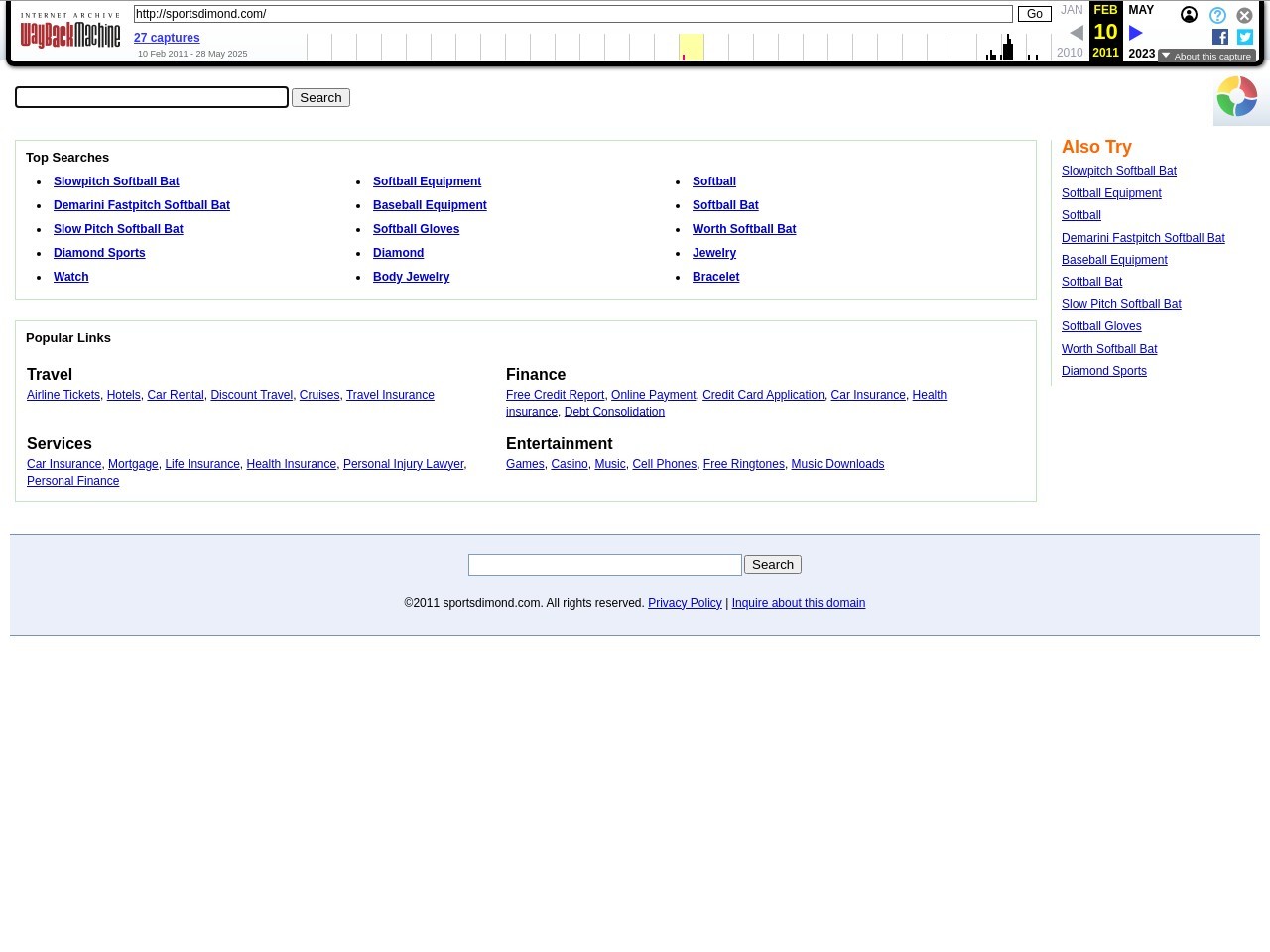The width and height of the screenshot is (1270, 952).
Task: Open Slowpitch Softball Bat in Top Searches
Action: 116,181
